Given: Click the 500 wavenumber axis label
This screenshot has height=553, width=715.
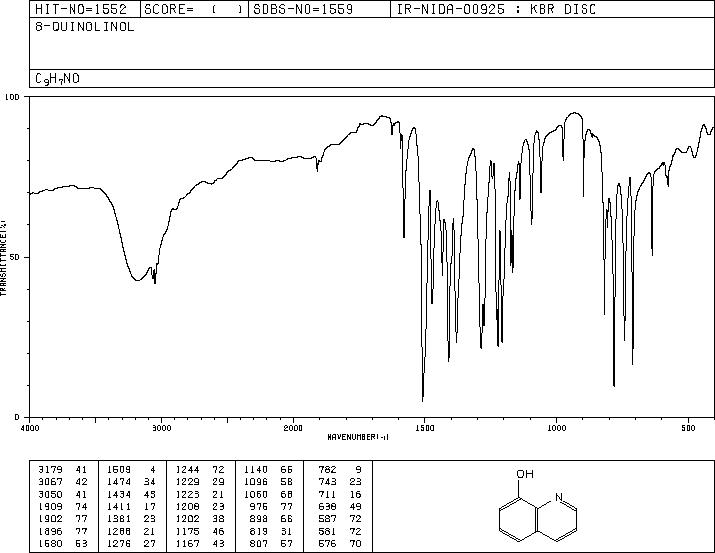Looking at the screenshot, I should pos(688,428).
